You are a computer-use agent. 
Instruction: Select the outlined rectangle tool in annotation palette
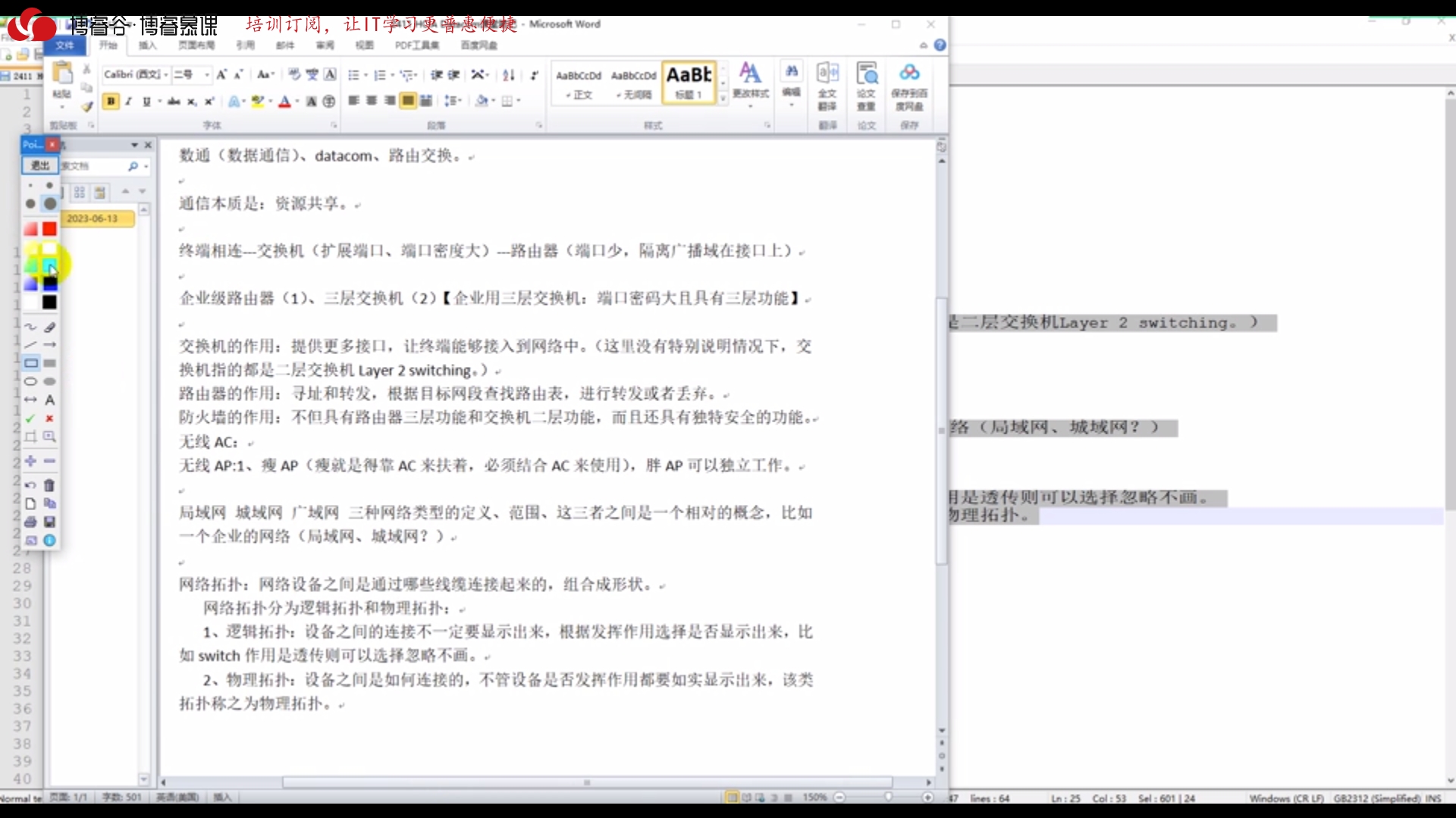point(30,363)
